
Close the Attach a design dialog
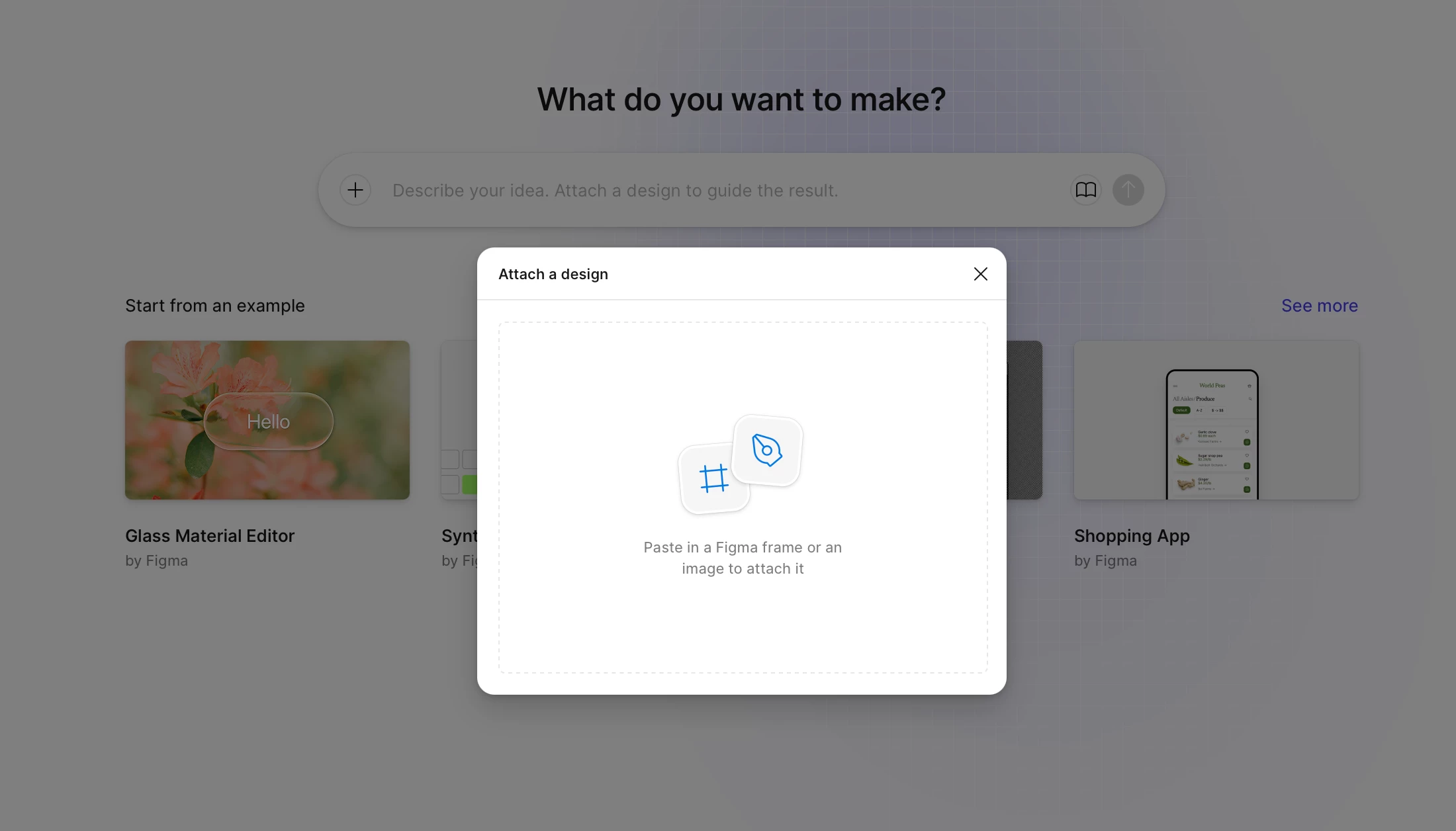pos(980,274)
